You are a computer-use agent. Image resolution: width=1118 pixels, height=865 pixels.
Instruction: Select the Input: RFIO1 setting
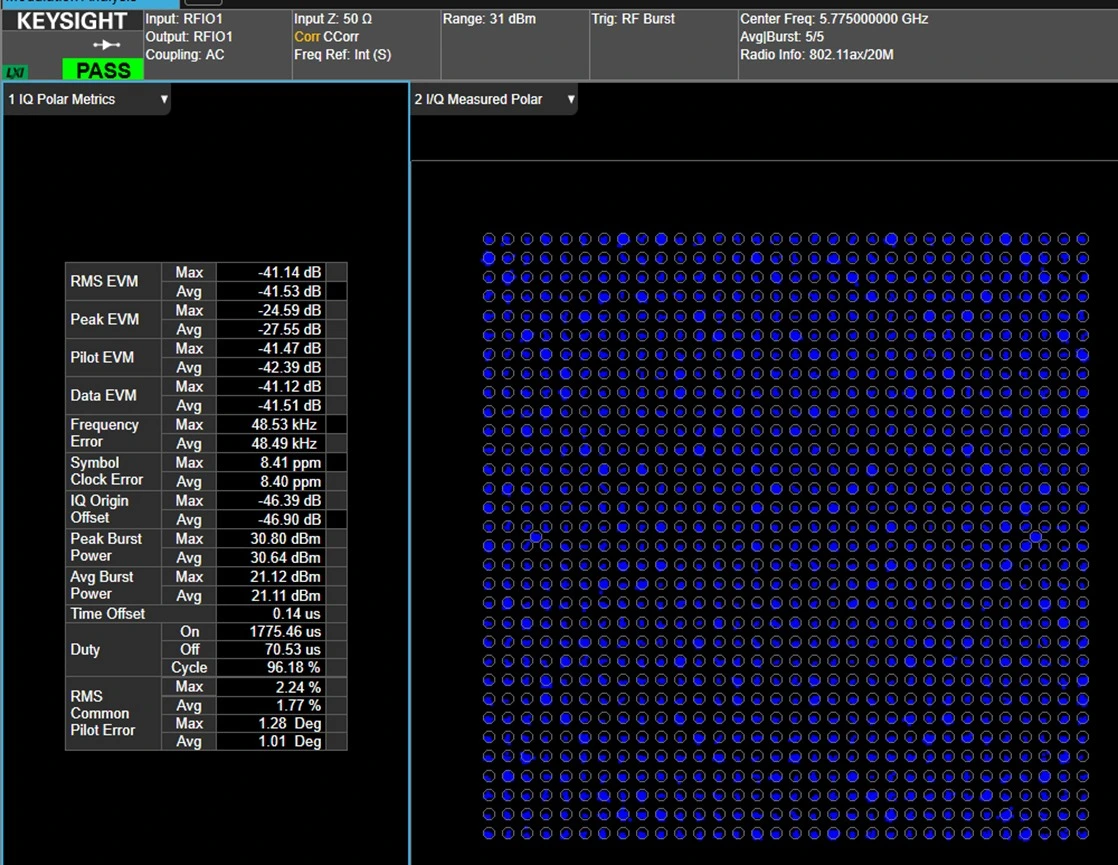(184, 19)
